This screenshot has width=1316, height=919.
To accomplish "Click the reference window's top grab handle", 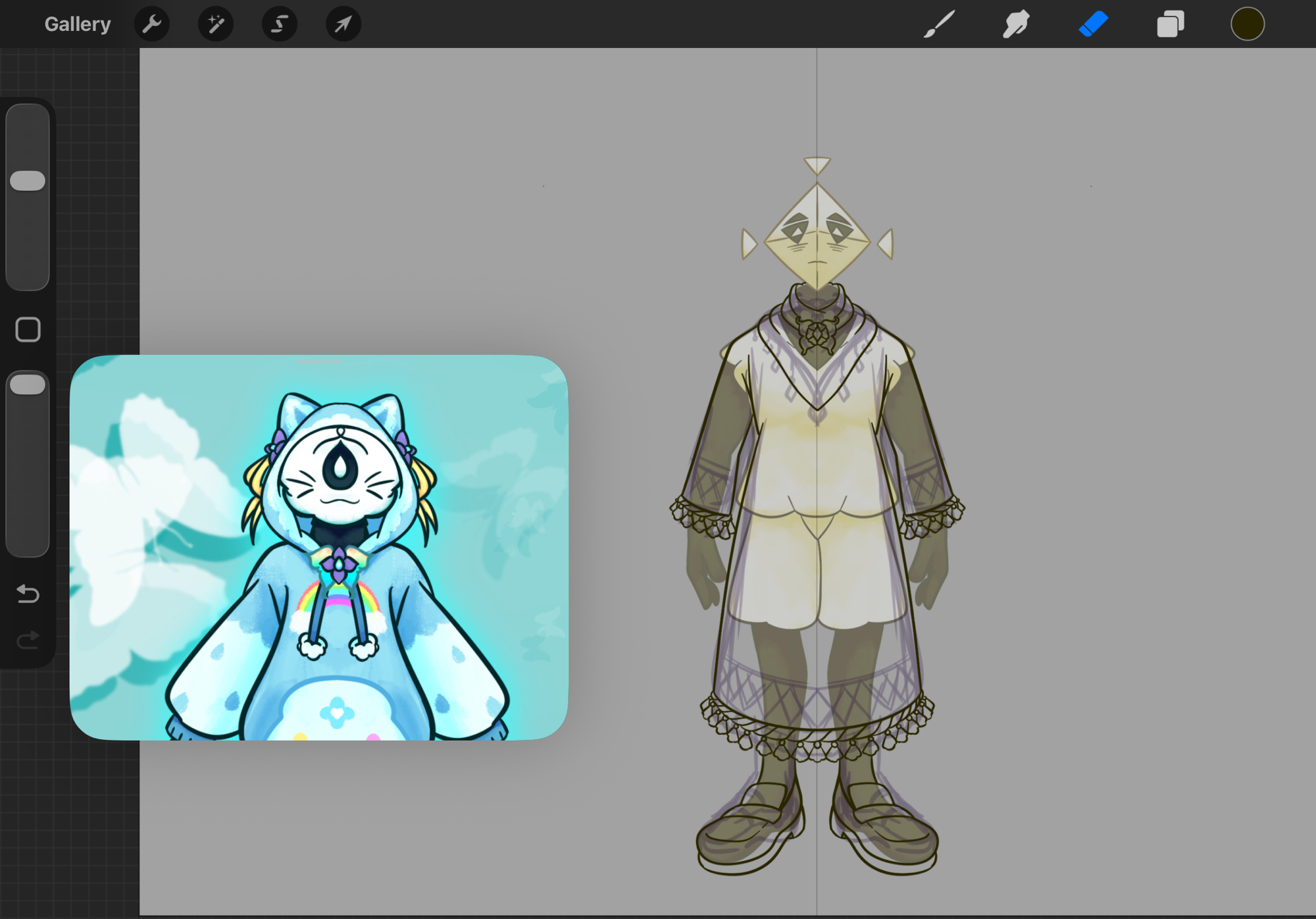I will pos(319,361).
